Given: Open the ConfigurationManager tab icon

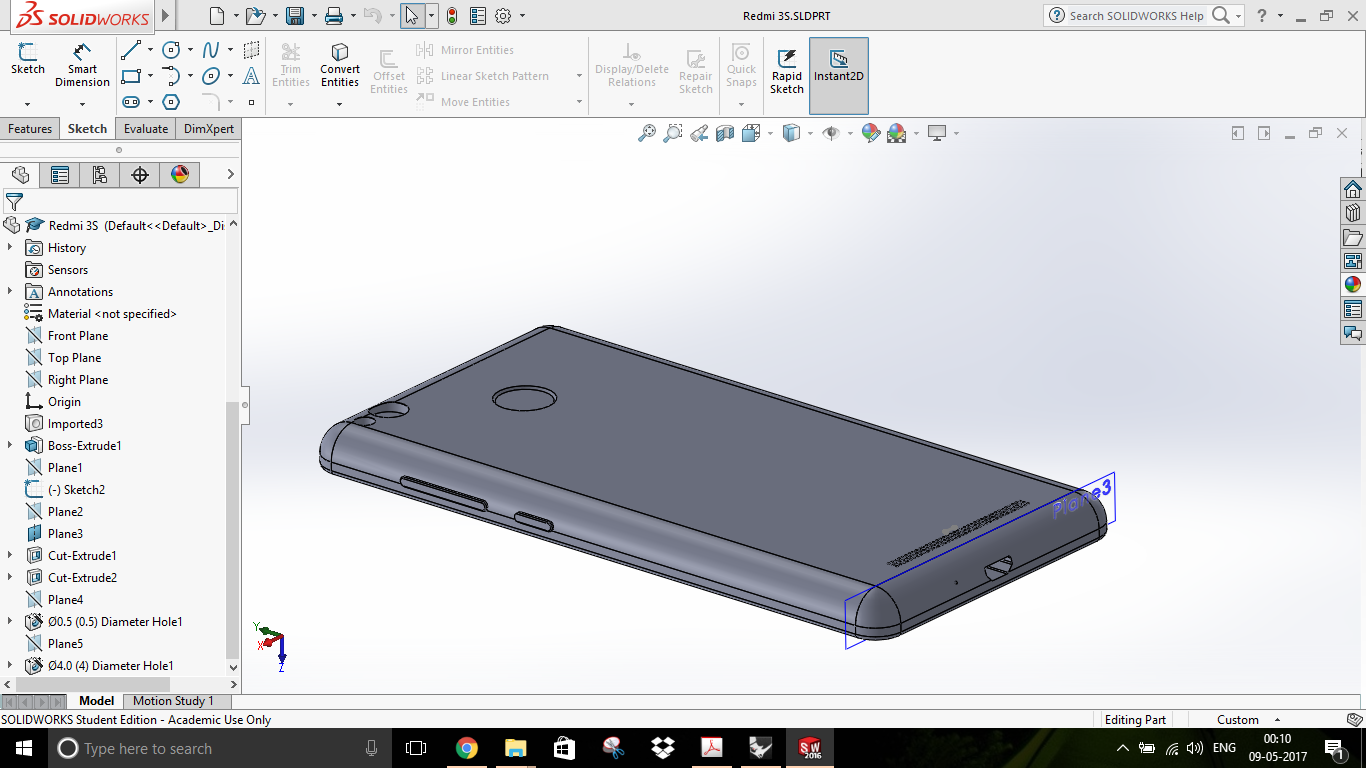Looking at the screenshot, I should pyautogui.click(x=100, y=175).
